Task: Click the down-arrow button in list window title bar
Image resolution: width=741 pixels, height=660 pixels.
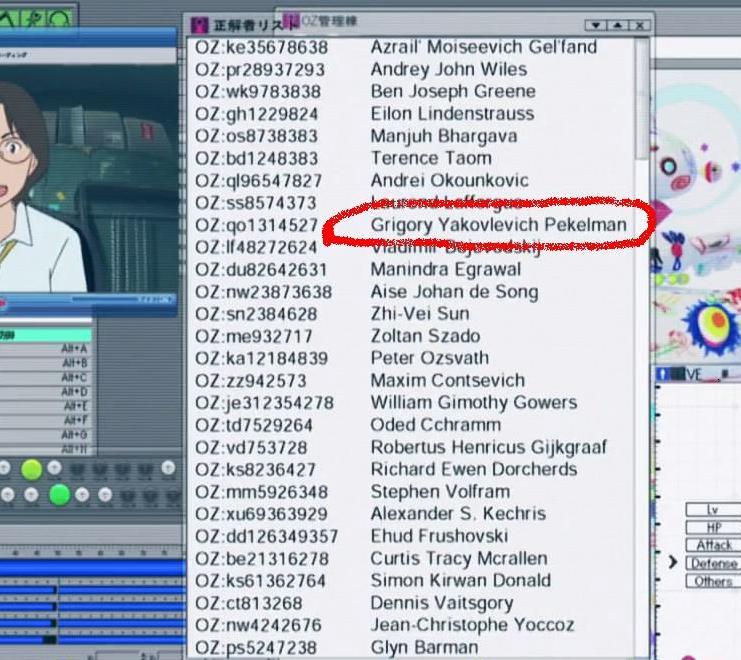Action: (x=596, y=25)
